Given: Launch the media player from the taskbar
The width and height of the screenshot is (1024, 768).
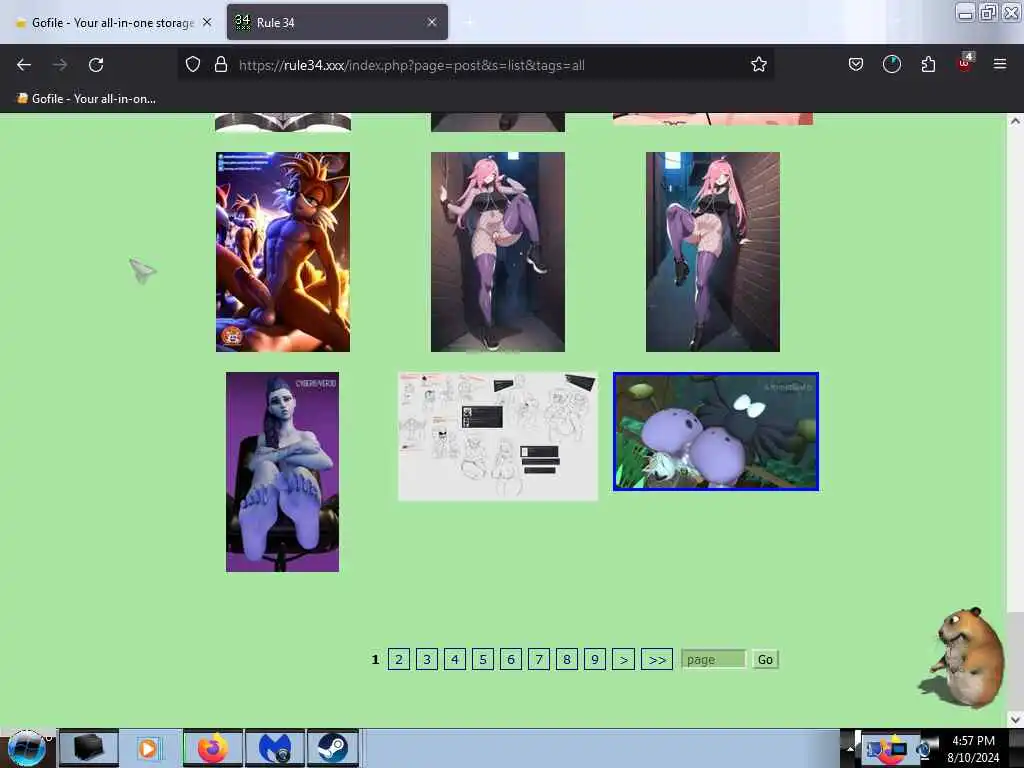Looking at the screenshot, I should (x=148, y=748).
